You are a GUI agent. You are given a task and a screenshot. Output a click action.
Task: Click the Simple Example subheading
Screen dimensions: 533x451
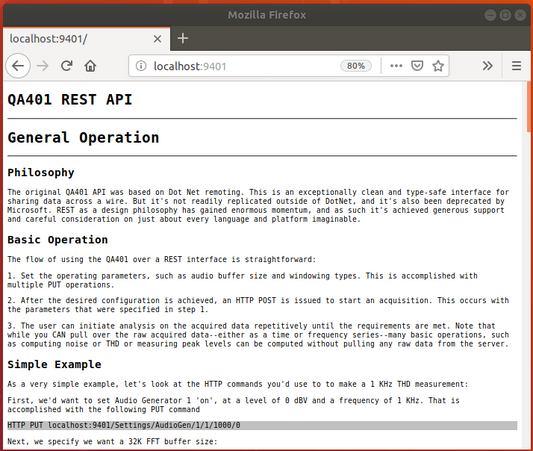click(54, 364)
